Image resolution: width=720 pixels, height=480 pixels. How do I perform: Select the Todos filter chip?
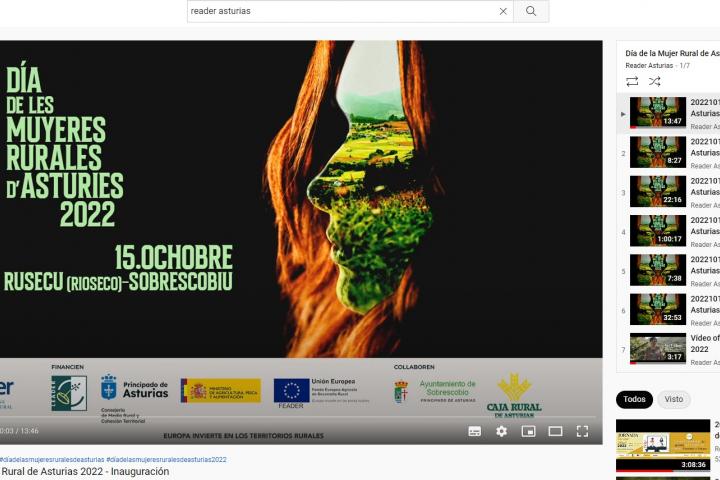[634, 399]
